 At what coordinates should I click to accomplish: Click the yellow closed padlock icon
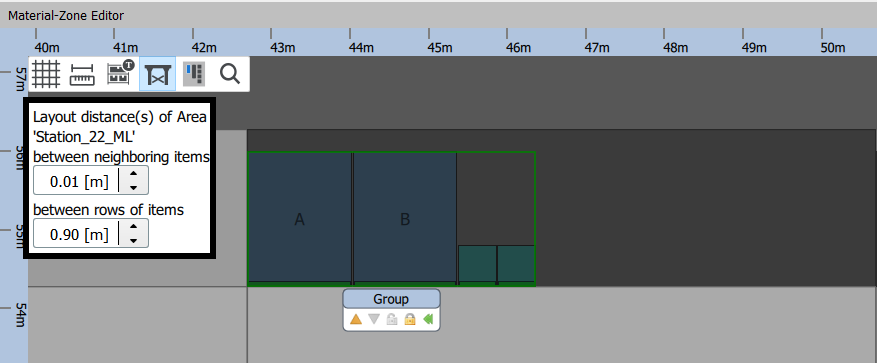tap(410, 319)
